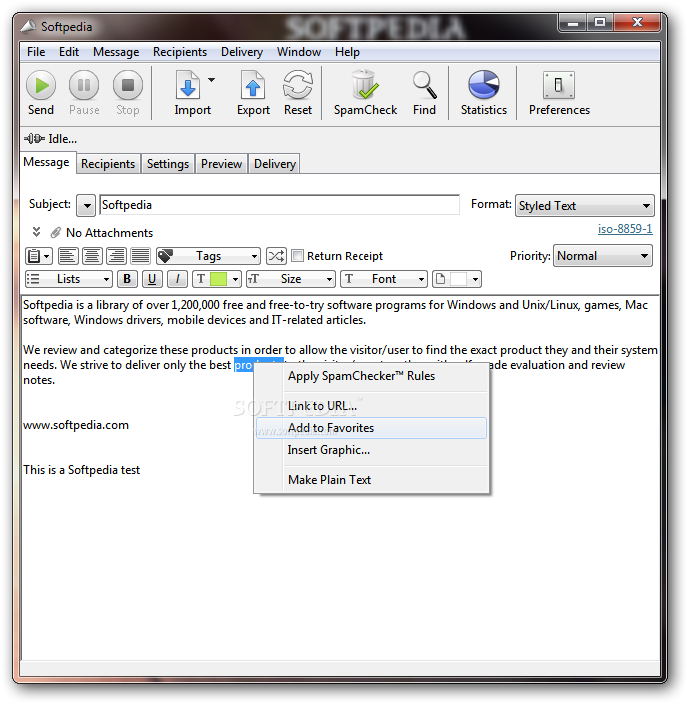Open the text Size dropdown
Screen dimensions: 688x704
(x=291, y=279)
